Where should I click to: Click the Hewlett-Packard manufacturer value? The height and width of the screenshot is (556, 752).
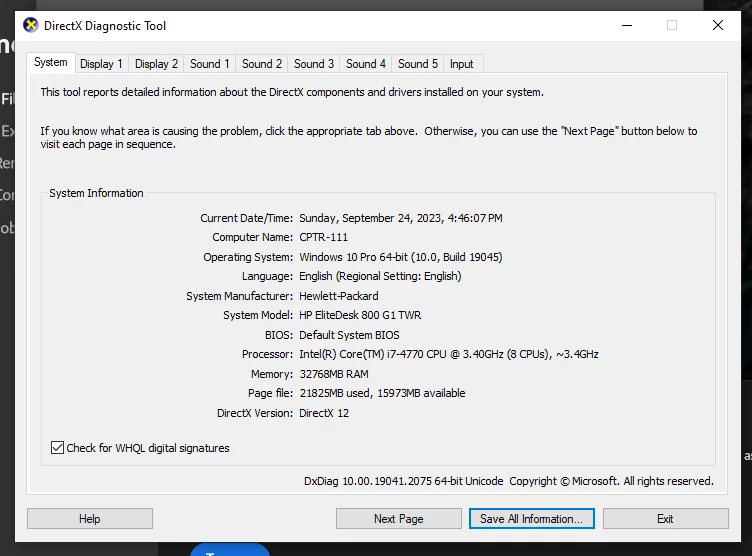pos(339,296)
